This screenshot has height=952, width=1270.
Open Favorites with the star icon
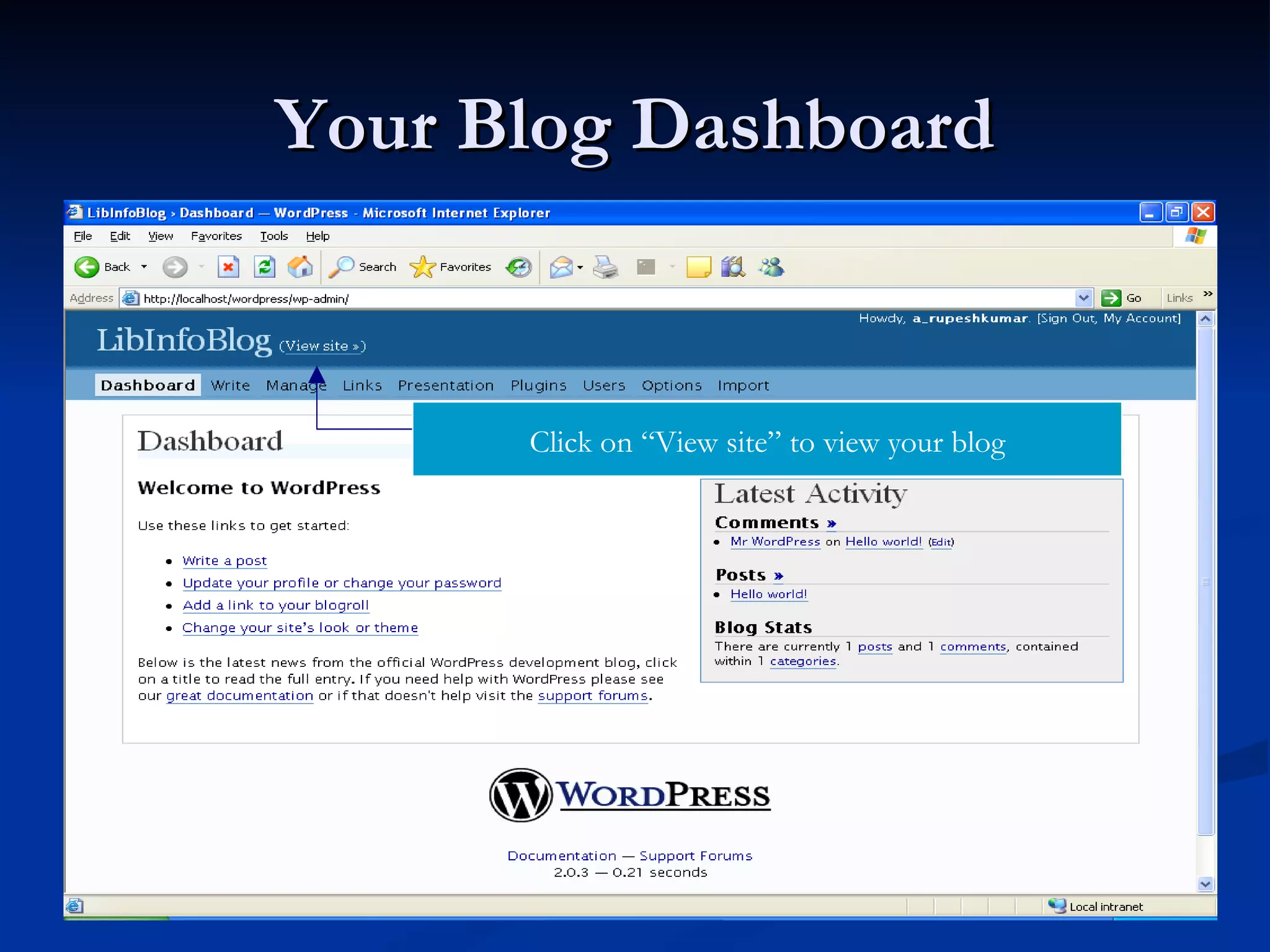tap(422, 267)
